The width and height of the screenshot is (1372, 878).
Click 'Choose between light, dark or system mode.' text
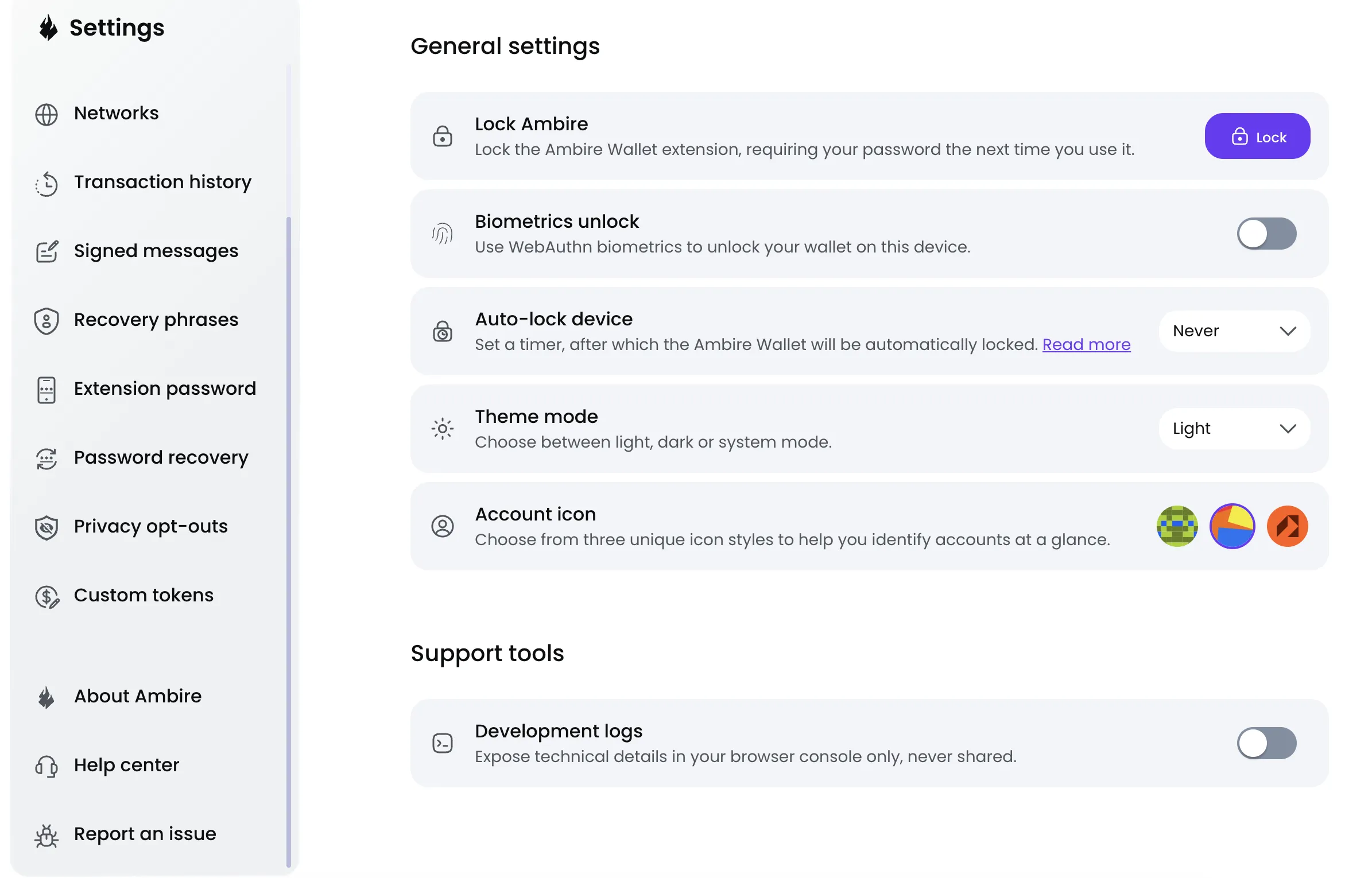pos(653,442)
